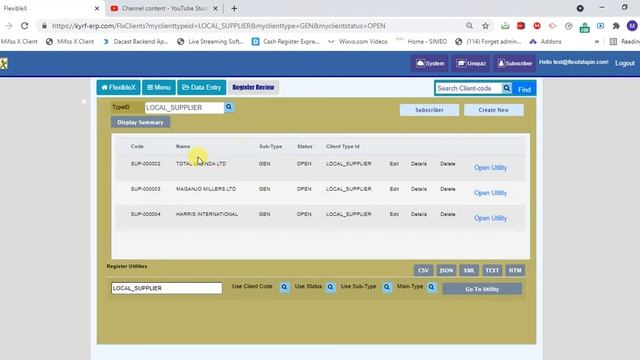640x360 pixels.
Task: Open the Live Streaming Soft bookmark
Action: [211, 42]
